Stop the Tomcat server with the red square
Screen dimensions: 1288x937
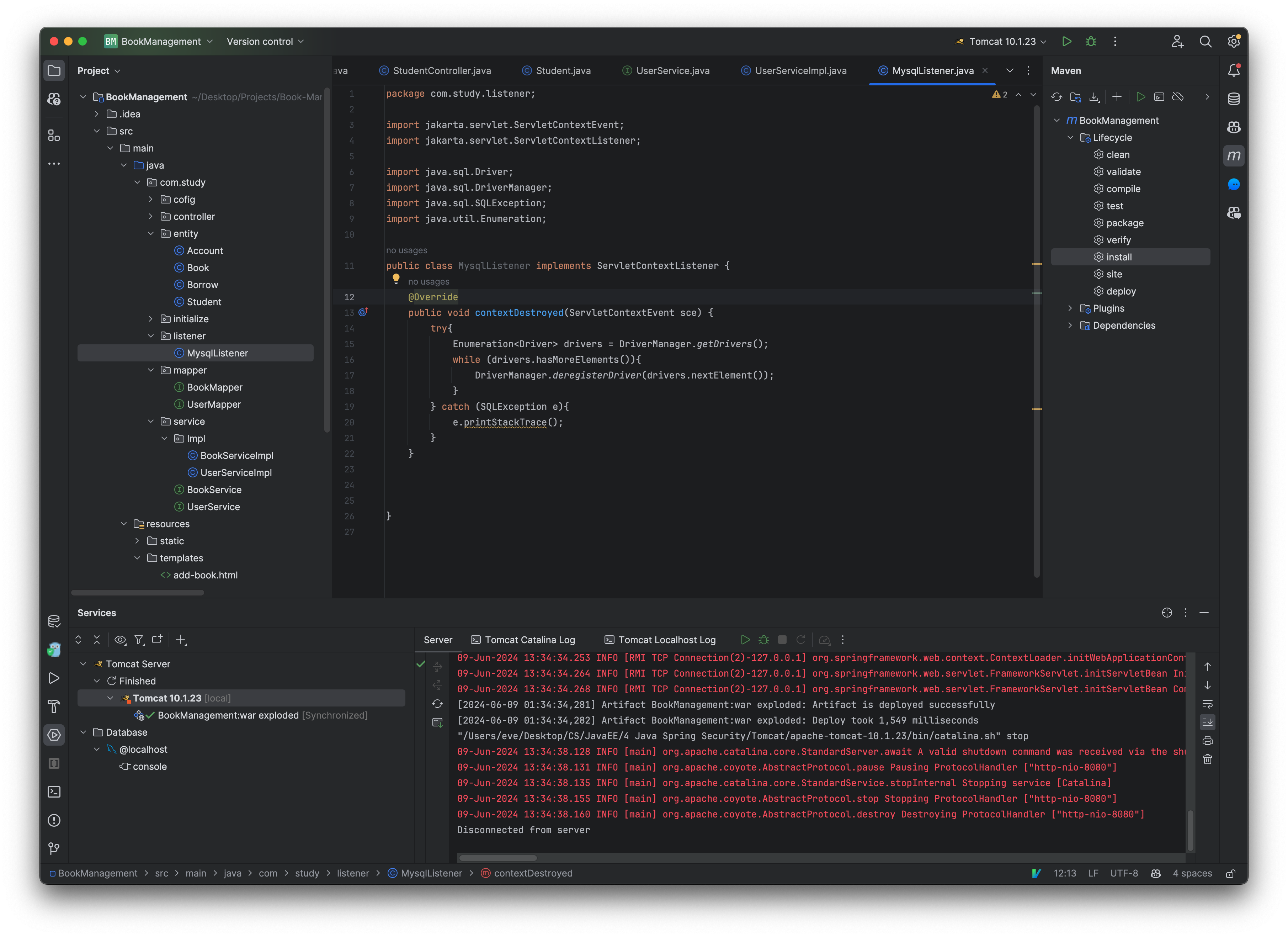tap(782, 639)
